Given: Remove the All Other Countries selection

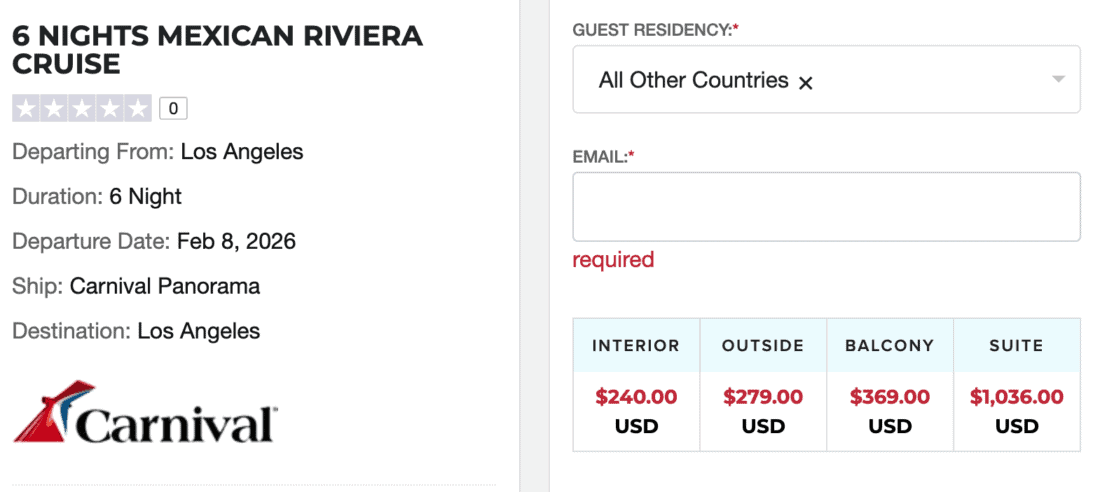Looking at the screenshot, I should (x=806, y=82).
